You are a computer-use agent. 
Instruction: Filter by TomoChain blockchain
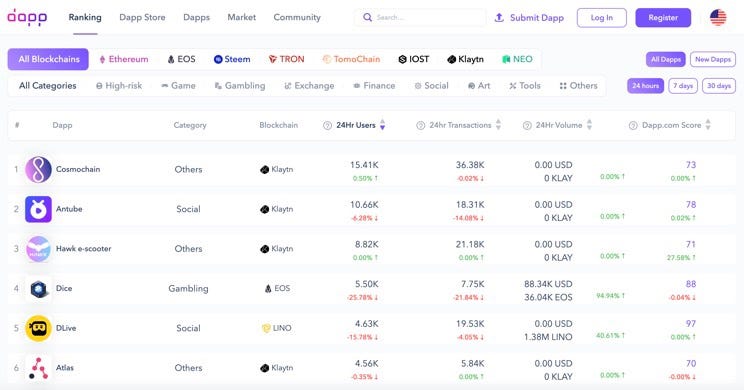[x=351, y=59]
